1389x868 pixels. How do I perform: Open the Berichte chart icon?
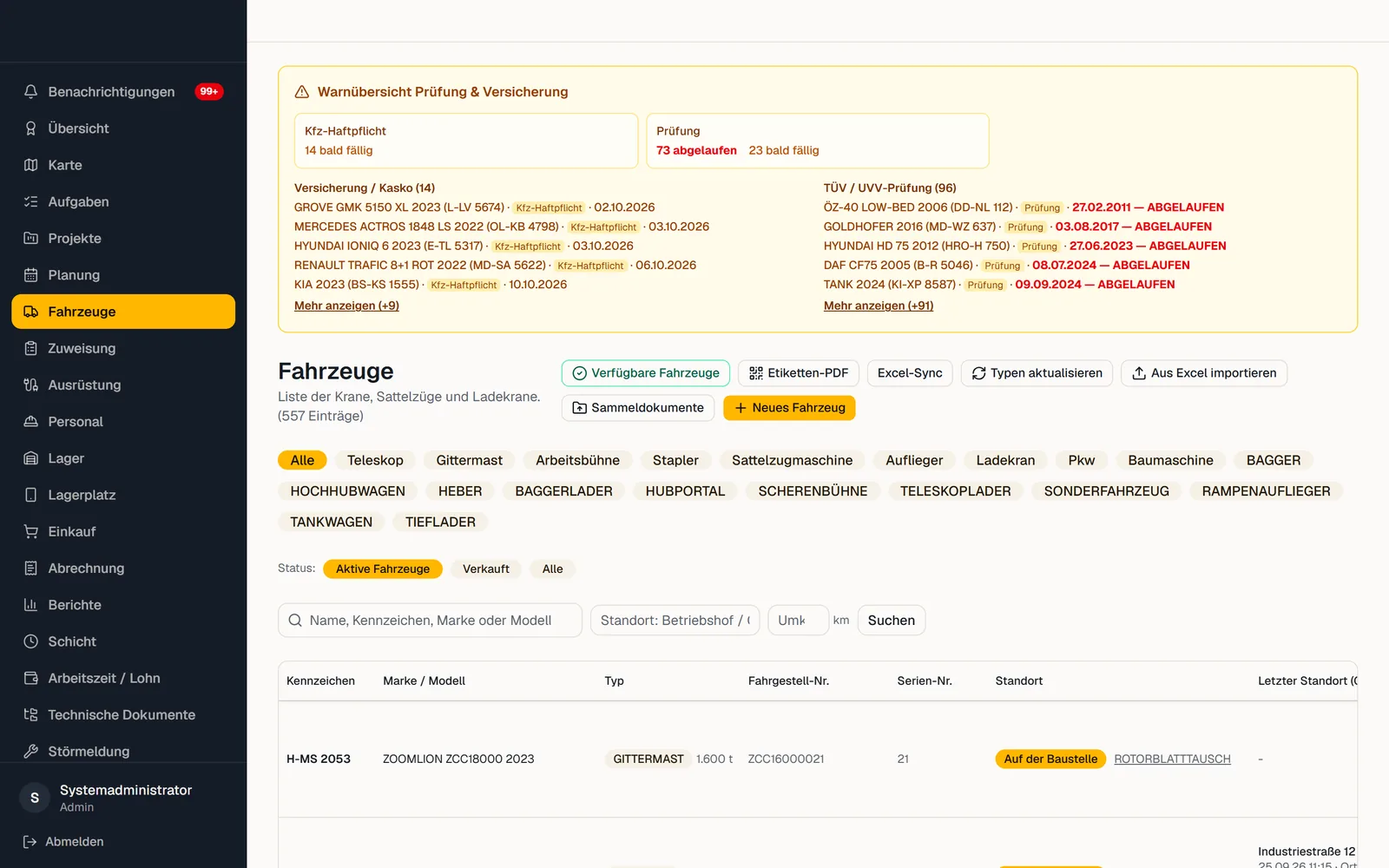(31, 605)
